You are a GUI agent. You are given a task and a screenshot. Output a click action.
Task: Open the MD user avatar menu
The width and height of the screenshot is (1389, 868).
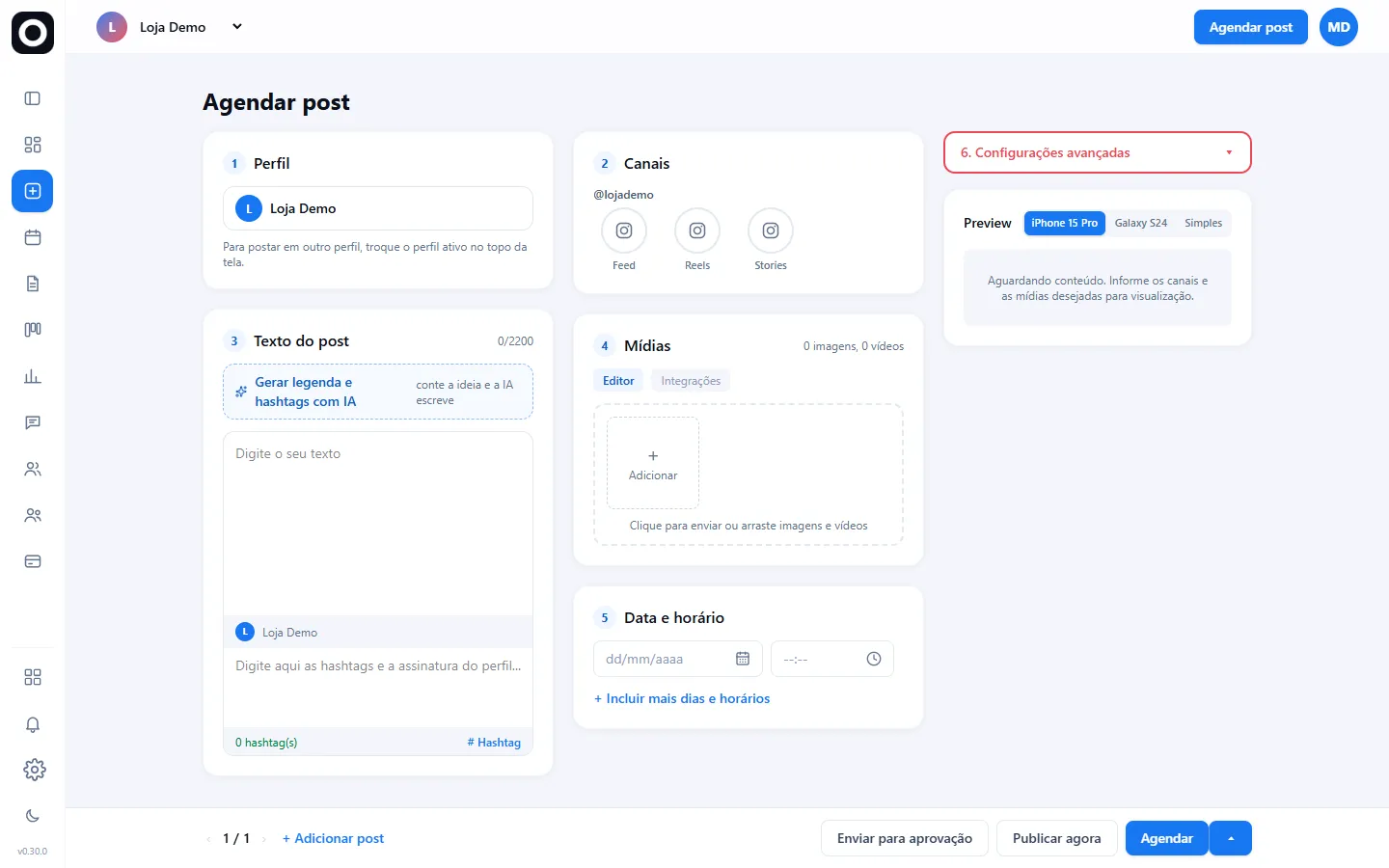(1339, 27)
